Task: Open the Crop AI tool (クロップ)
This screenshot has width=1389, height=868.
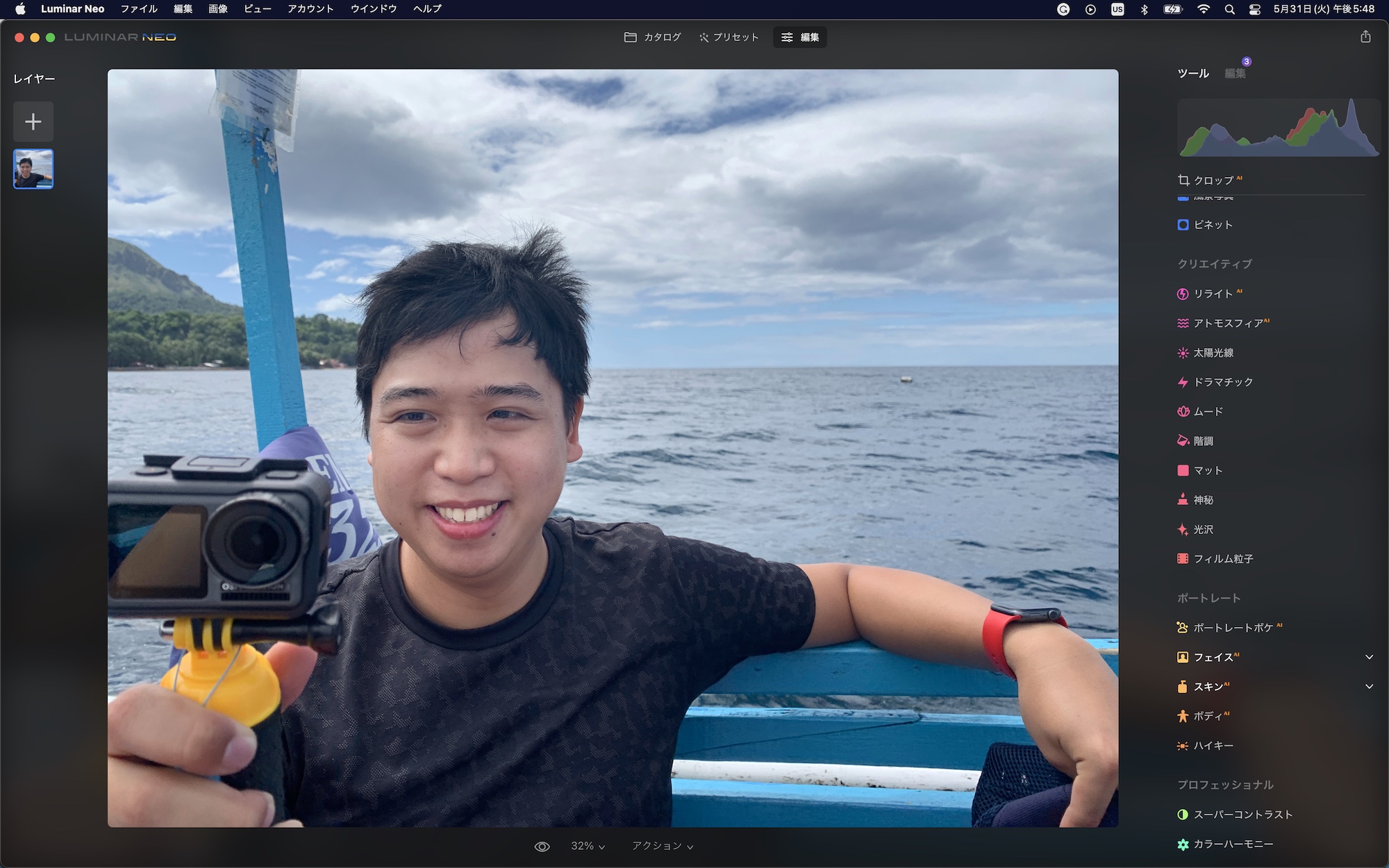Action: pyautogui.click(x=1212, y=181)
